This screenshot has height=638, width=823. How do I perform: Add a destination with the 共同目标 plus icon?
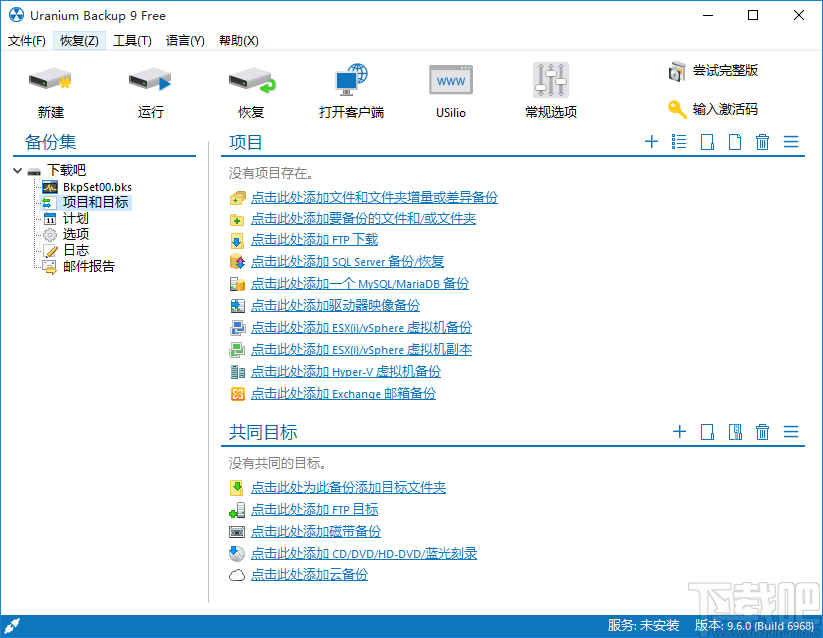click(x=679, y=432)
